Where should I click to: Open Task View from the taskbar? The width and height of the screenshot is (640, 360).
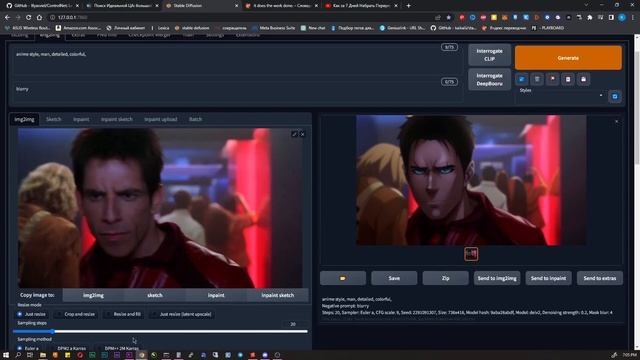pos(30,355)
